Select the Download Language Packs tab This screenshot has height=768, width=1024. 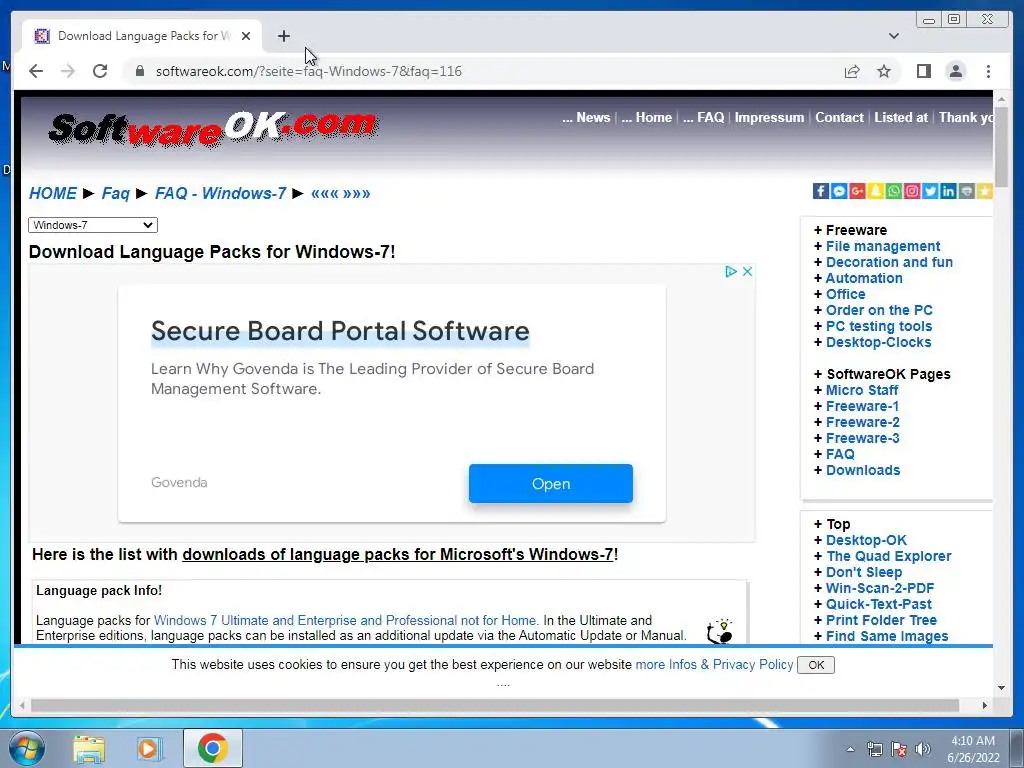tap(142, 36)
